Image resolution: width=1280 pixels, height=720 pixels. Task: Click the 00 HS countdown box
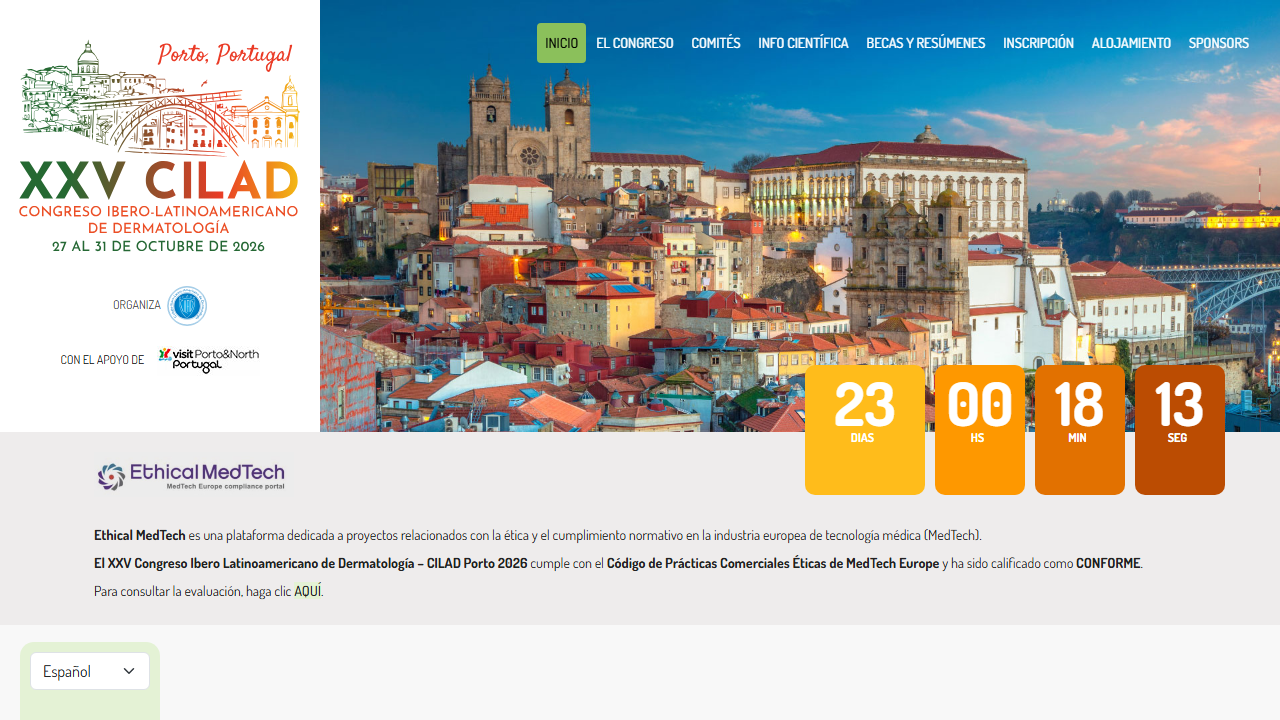pos(980,430)
